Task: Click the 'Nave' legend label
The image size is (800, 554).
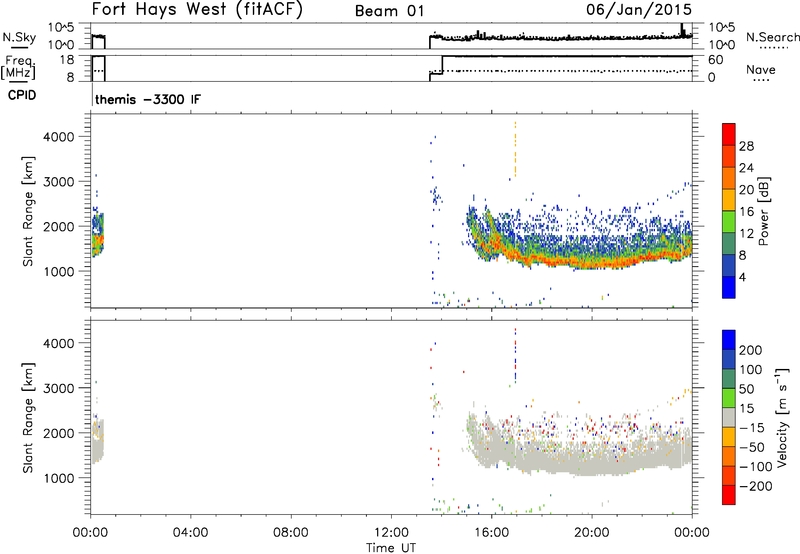Action: (x=761, y=69)
